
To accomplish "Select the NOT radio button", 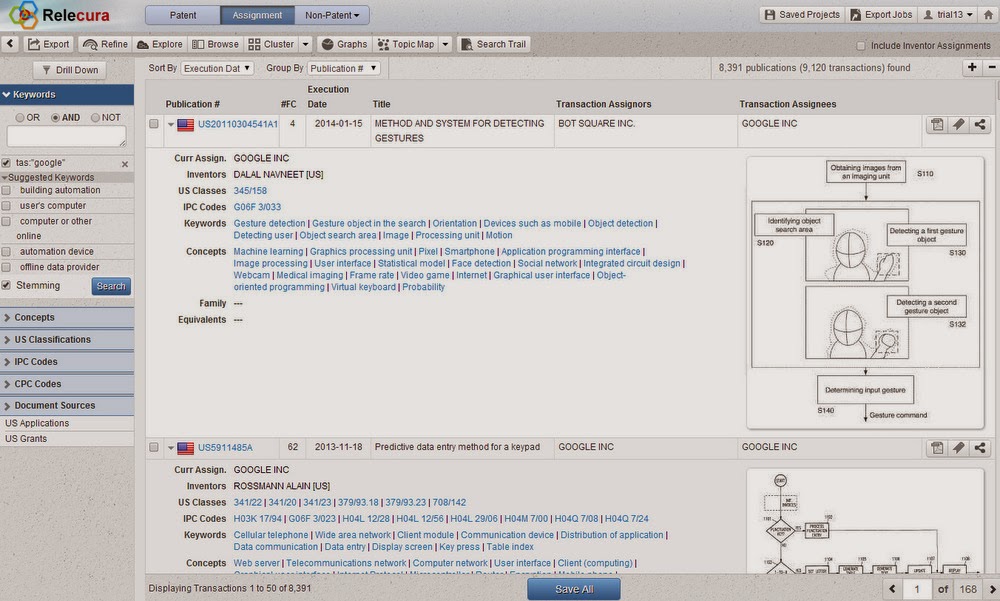I will point(96,118).
